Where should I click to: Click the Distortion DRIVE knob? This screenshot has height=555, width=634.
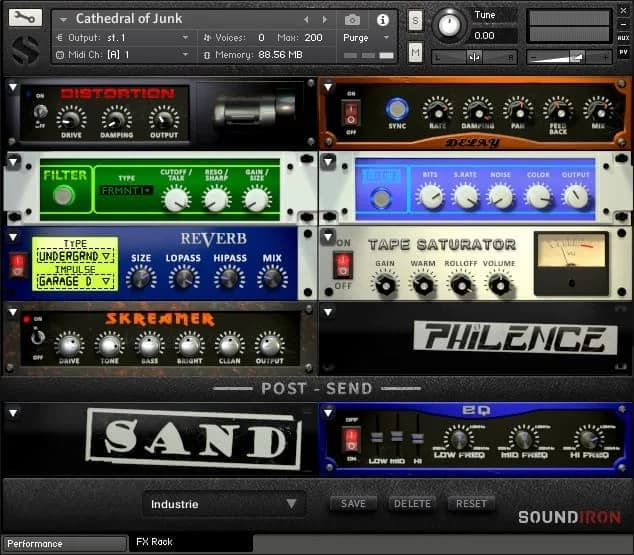coord(71,119)
